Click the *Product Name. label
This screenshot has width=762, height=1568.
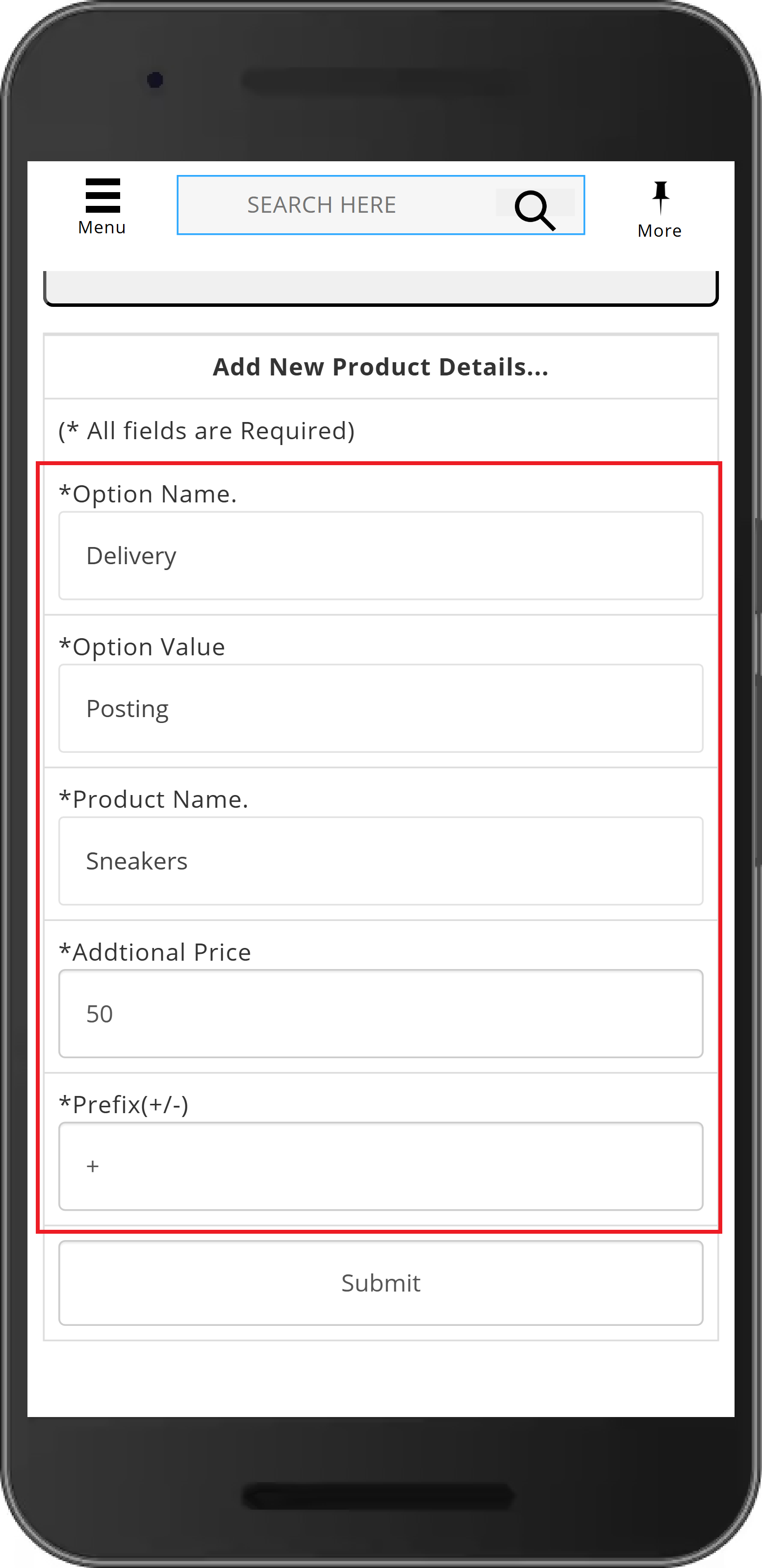pos(153,800)
